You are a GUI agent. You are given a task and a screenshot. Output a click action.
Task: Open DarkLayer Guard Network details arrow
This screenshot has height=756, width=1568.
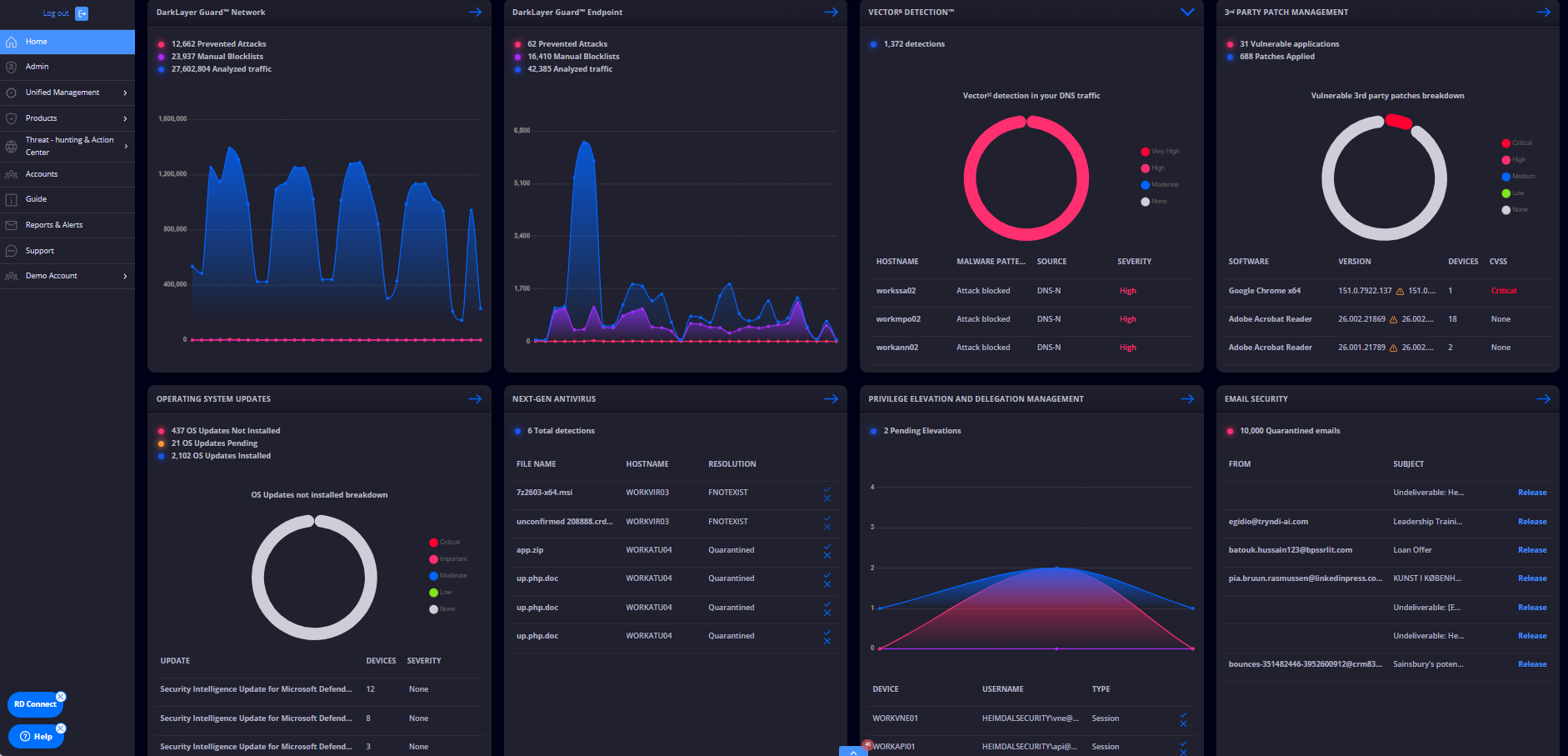pos(475,13)
